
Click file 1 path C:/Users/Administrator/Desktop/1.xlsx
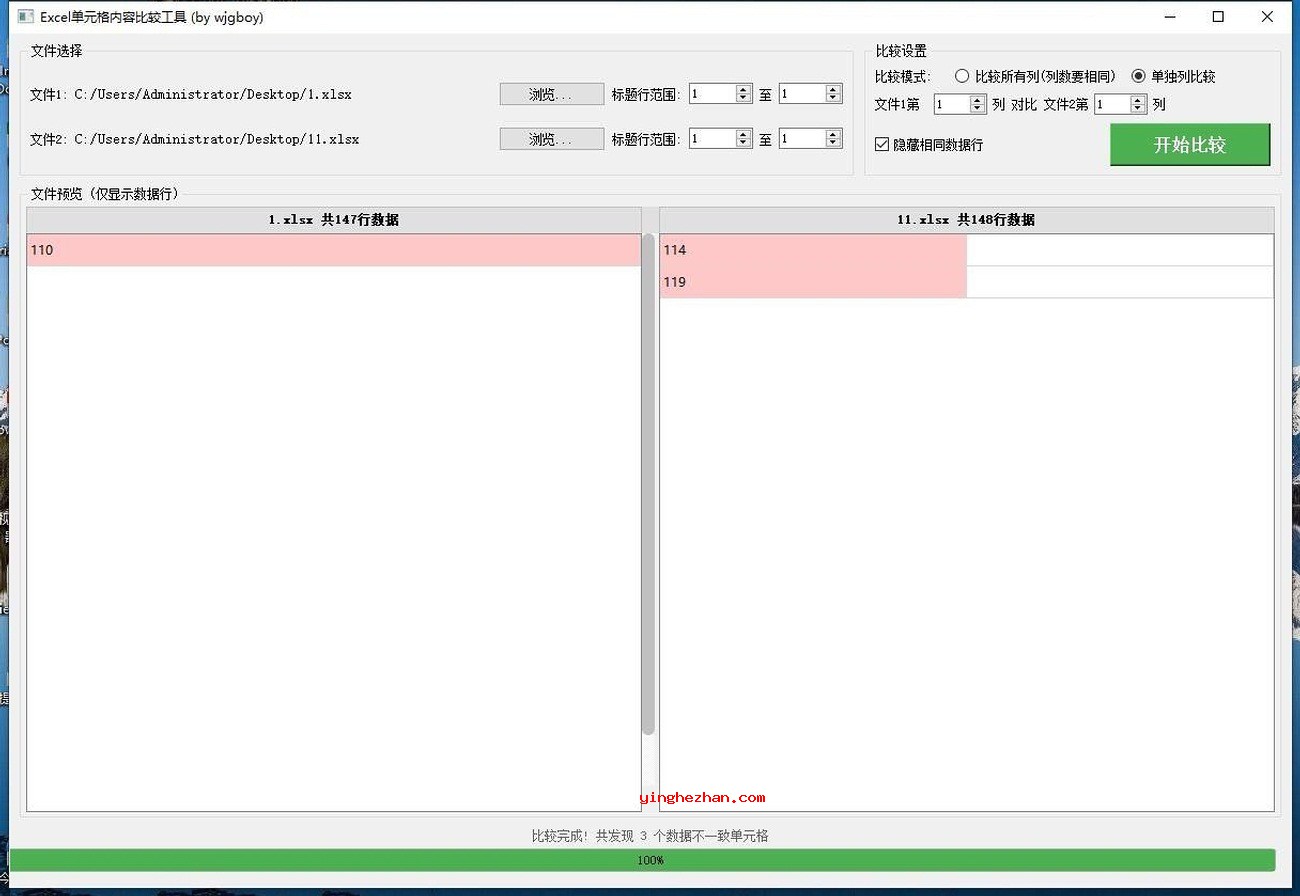pyautogui.click(x=213, y=95)
